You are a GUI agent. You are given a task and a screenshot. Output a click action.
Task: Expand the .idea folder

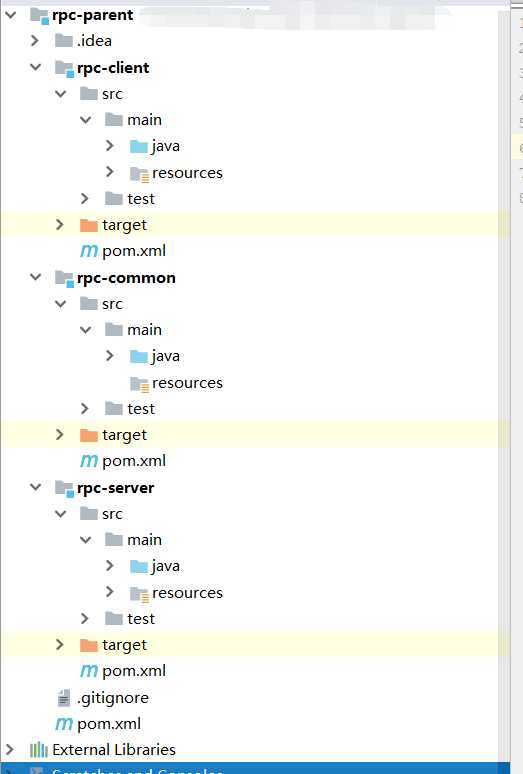point(35,40)
